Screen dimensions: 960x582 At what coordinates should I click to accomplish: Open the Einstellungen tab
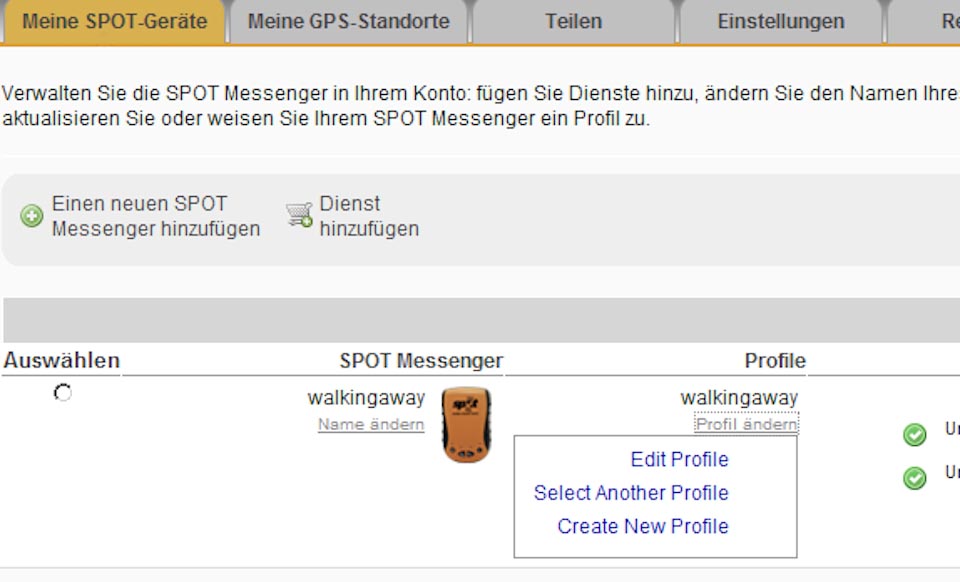click(780, 21)
